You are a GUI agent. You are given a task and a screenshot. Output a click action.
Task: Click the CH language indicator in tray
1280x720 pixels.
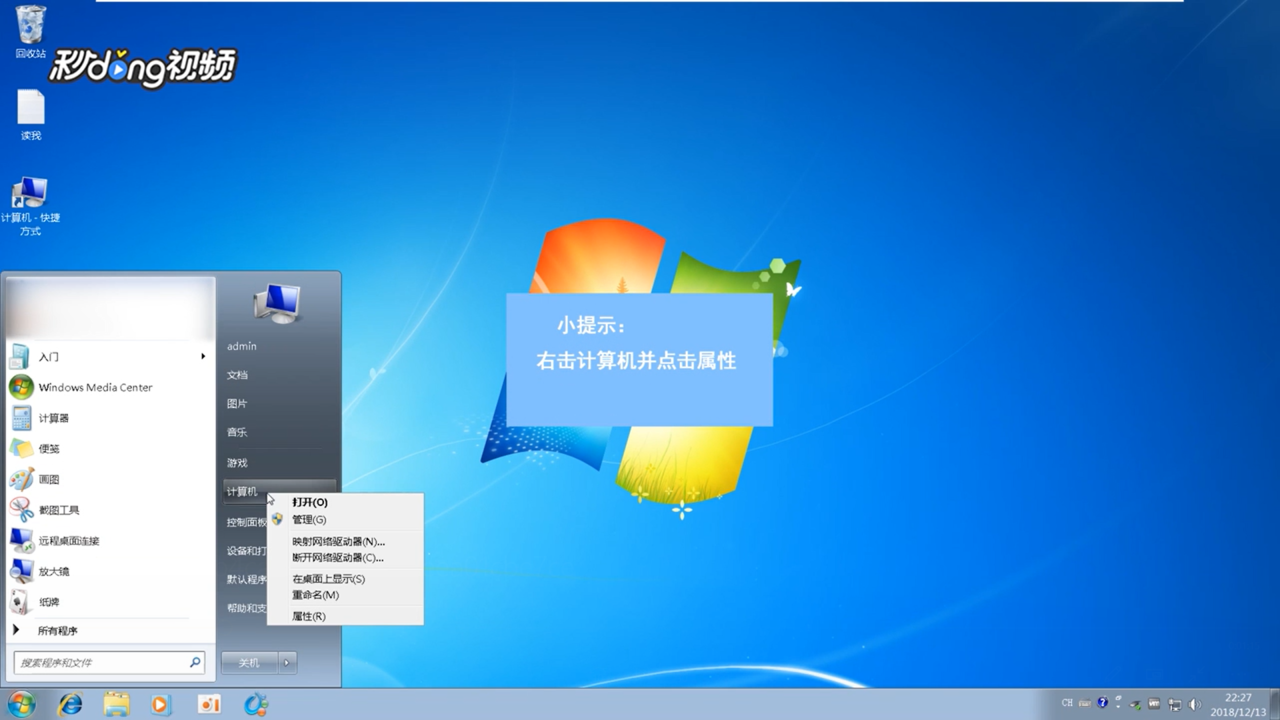click(x=1067, y=703)
